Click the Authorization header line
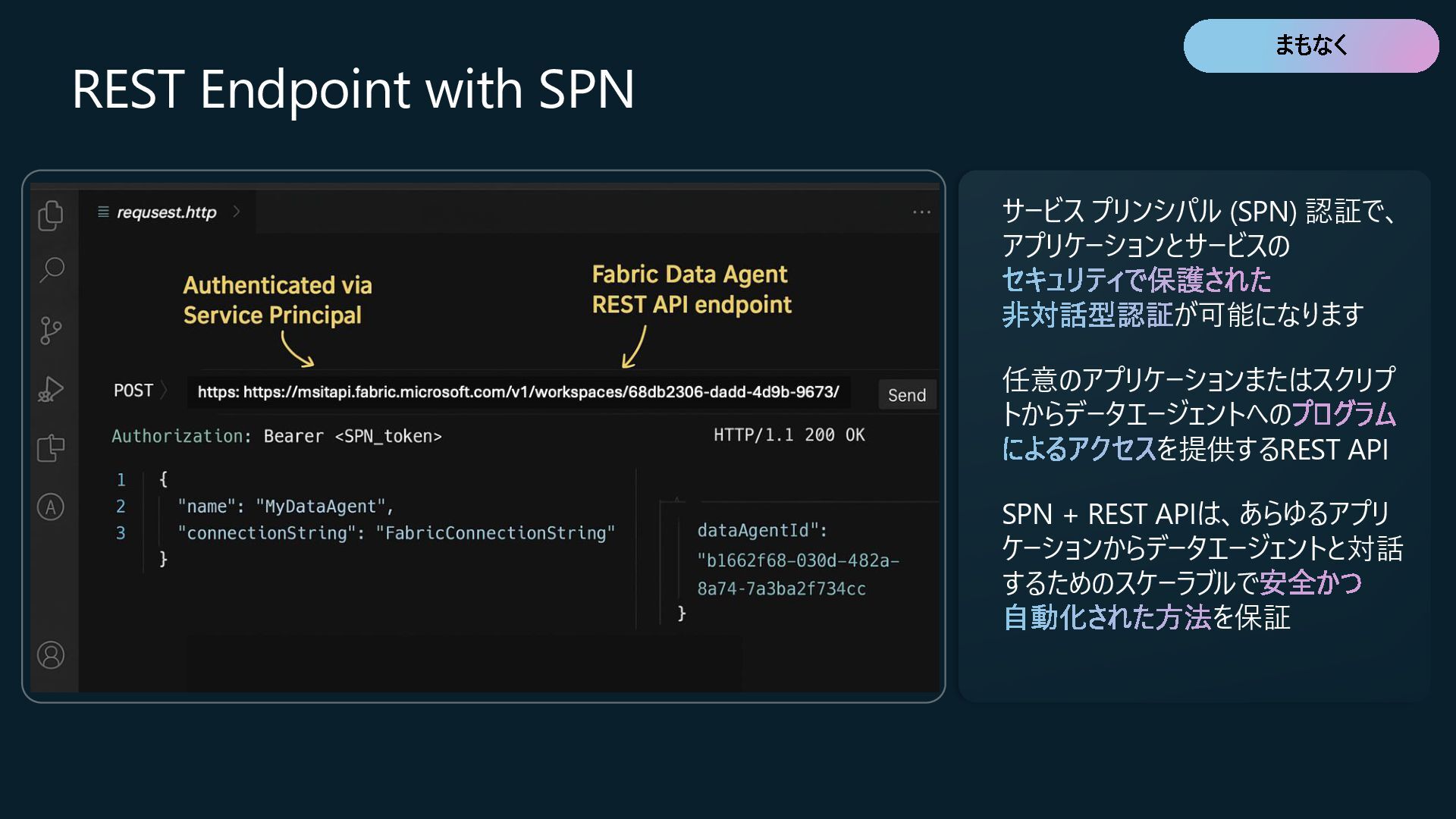The height and width of the screenshot is (819, 1456). pyautogui.click(x=277, y=436)
